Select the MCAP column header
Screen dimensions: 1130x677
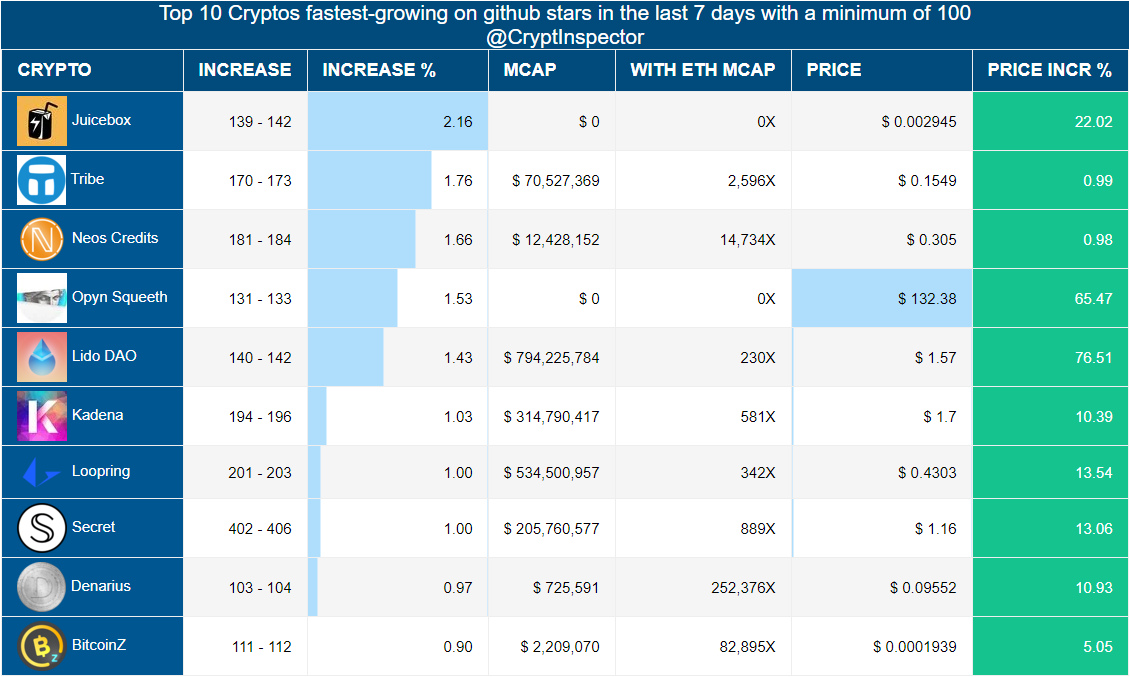552,70
